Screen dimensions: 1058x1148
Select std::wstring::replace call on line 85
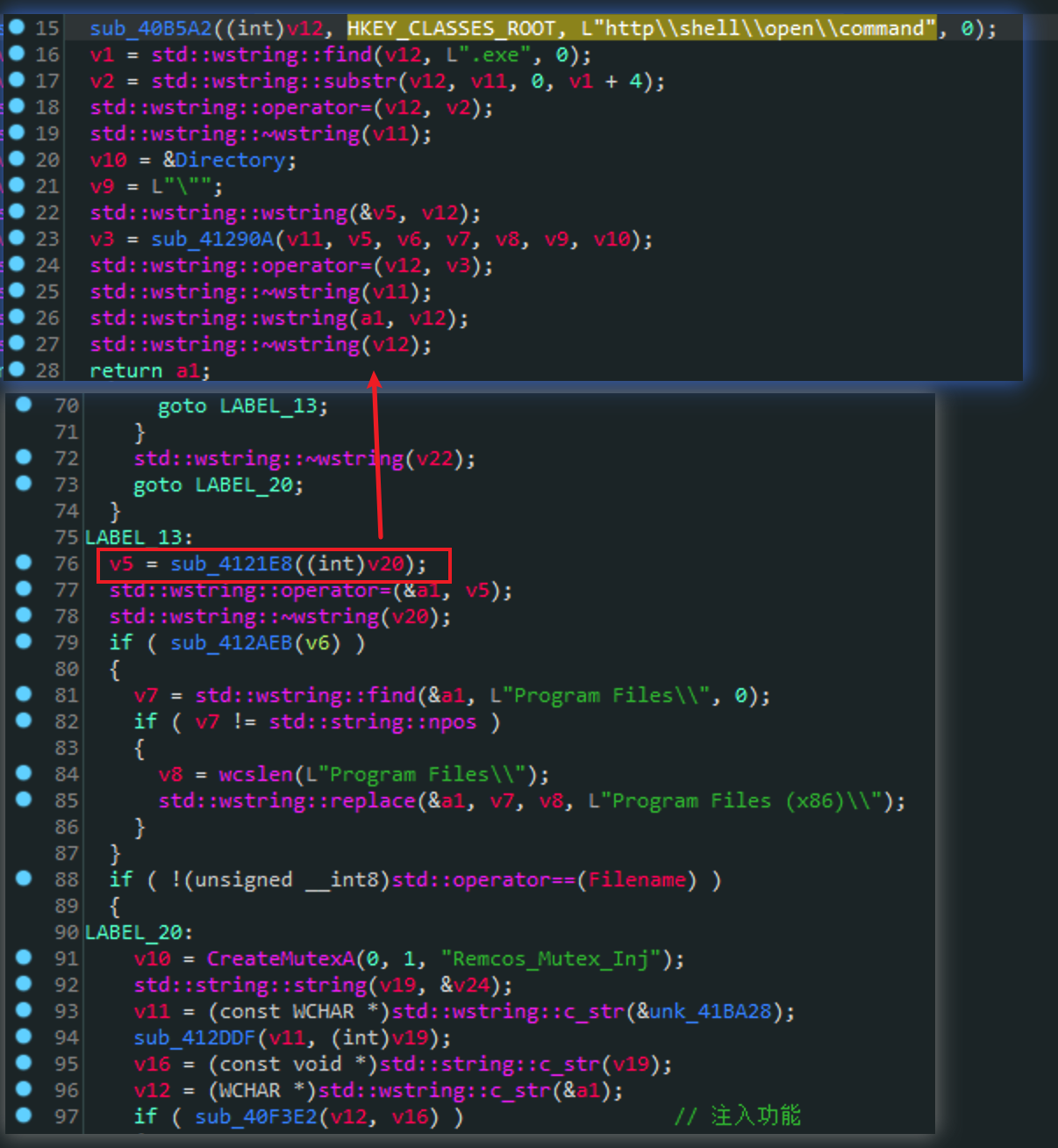click(x=287, y=801)
